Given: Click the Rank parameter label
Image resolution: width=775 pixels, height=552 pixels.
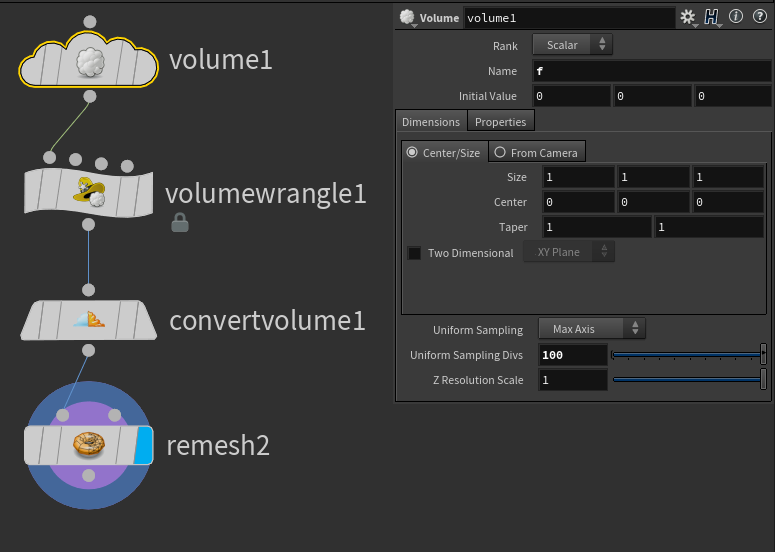Looking at the screenshot, I should [505, 46].
